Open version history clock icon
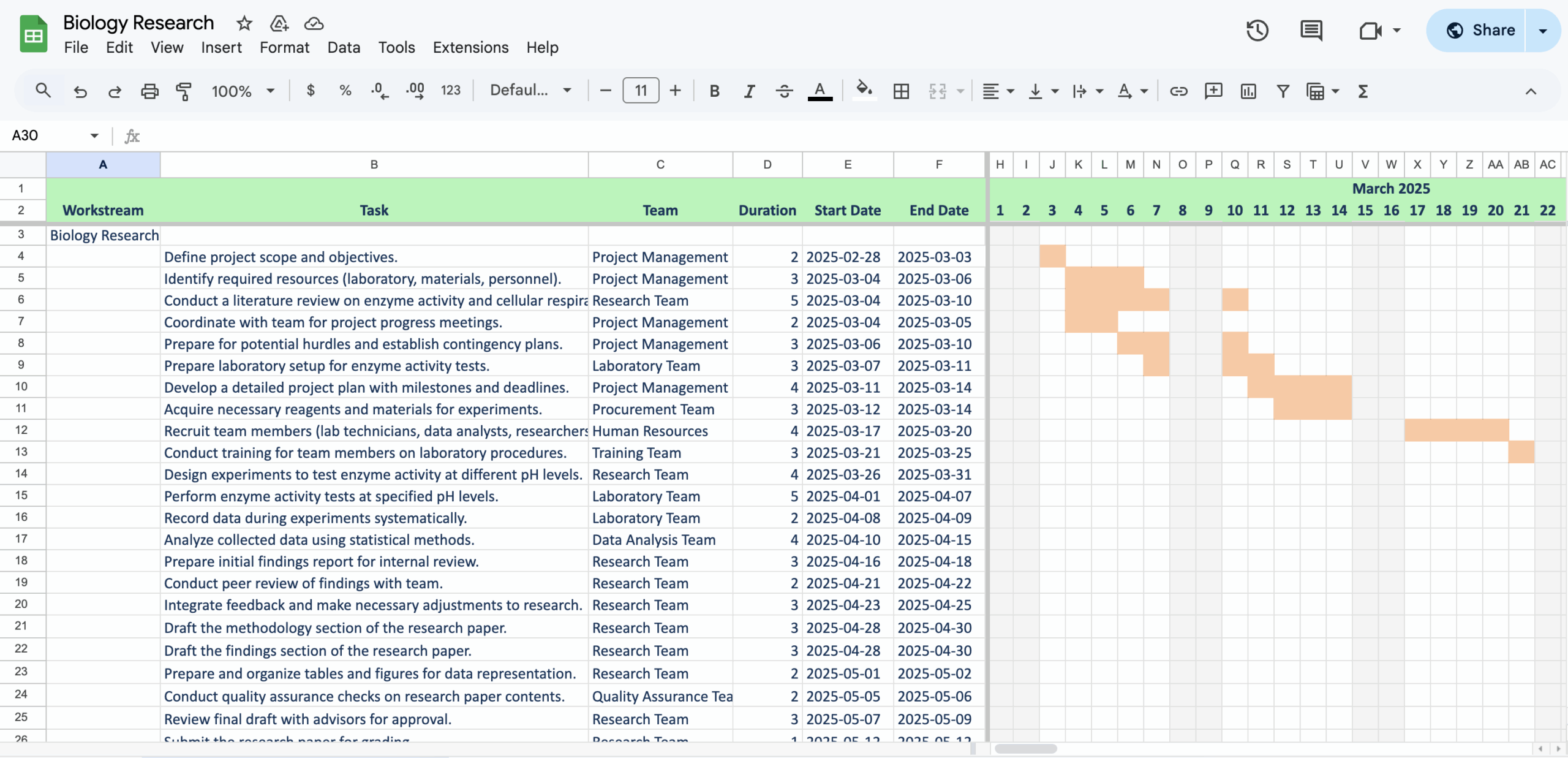This screenshot has height=758, width=1568. (x=1257, y=30)
